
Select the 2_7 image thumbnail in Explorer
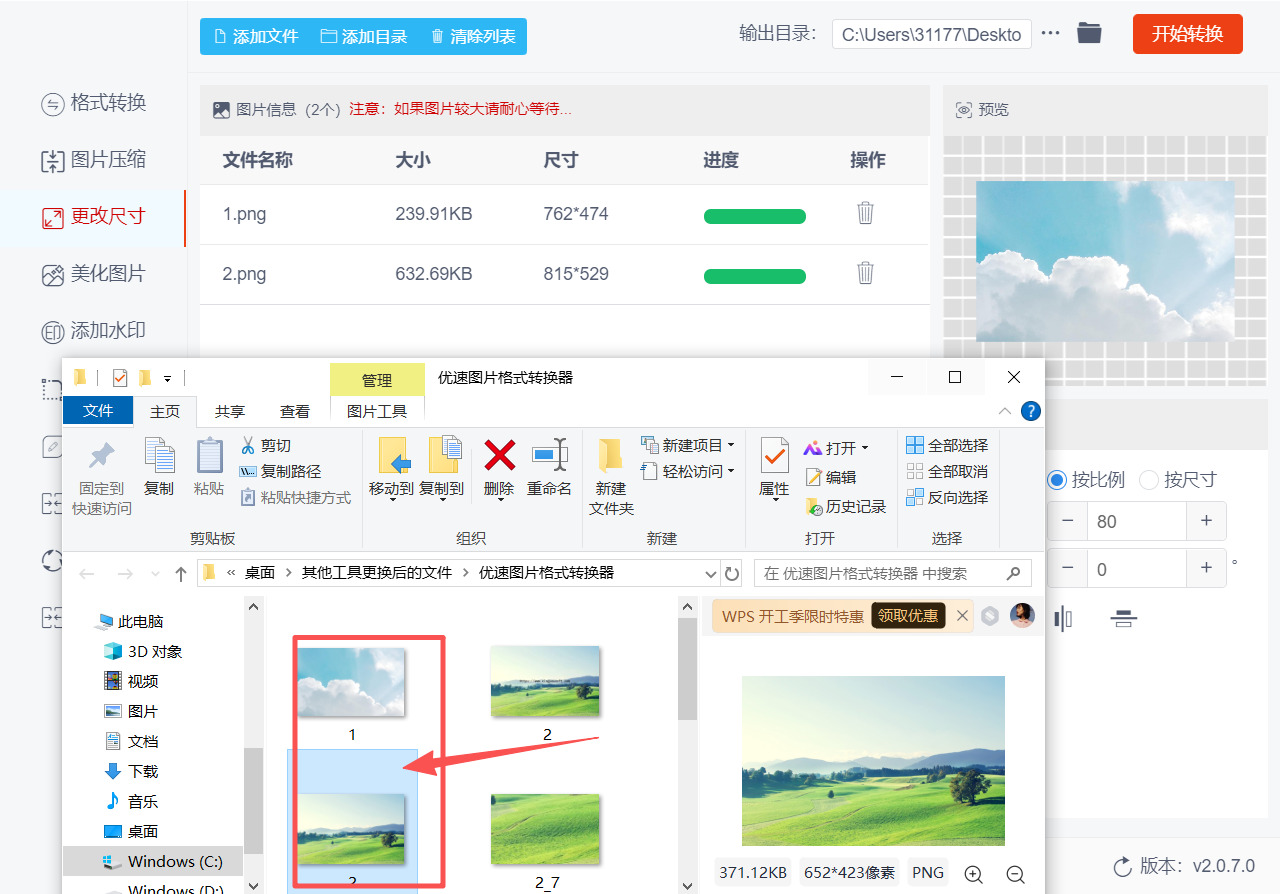[546, 828]
